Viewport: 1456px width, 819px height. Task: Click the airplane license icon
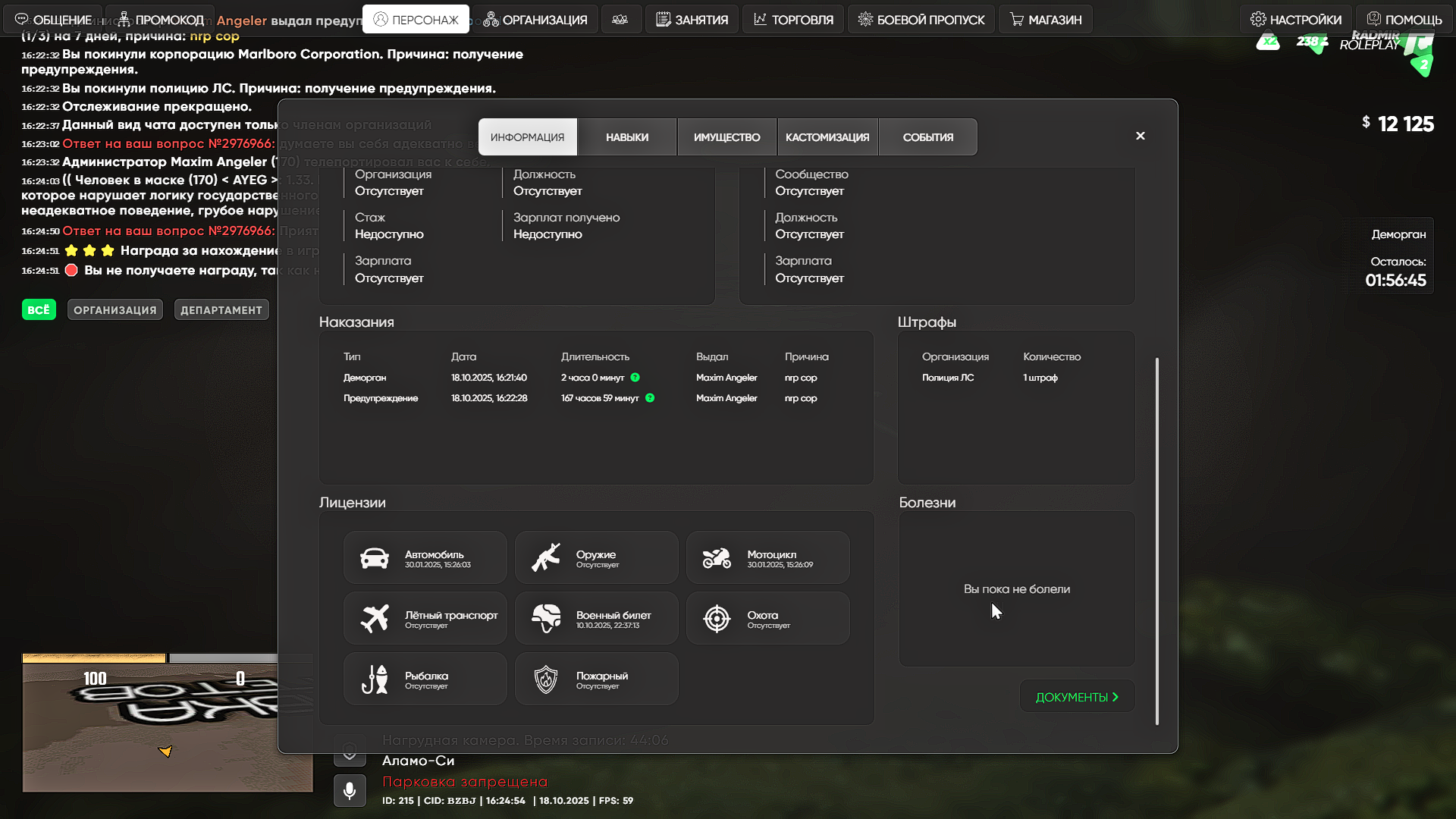click(x=375, y=619)
